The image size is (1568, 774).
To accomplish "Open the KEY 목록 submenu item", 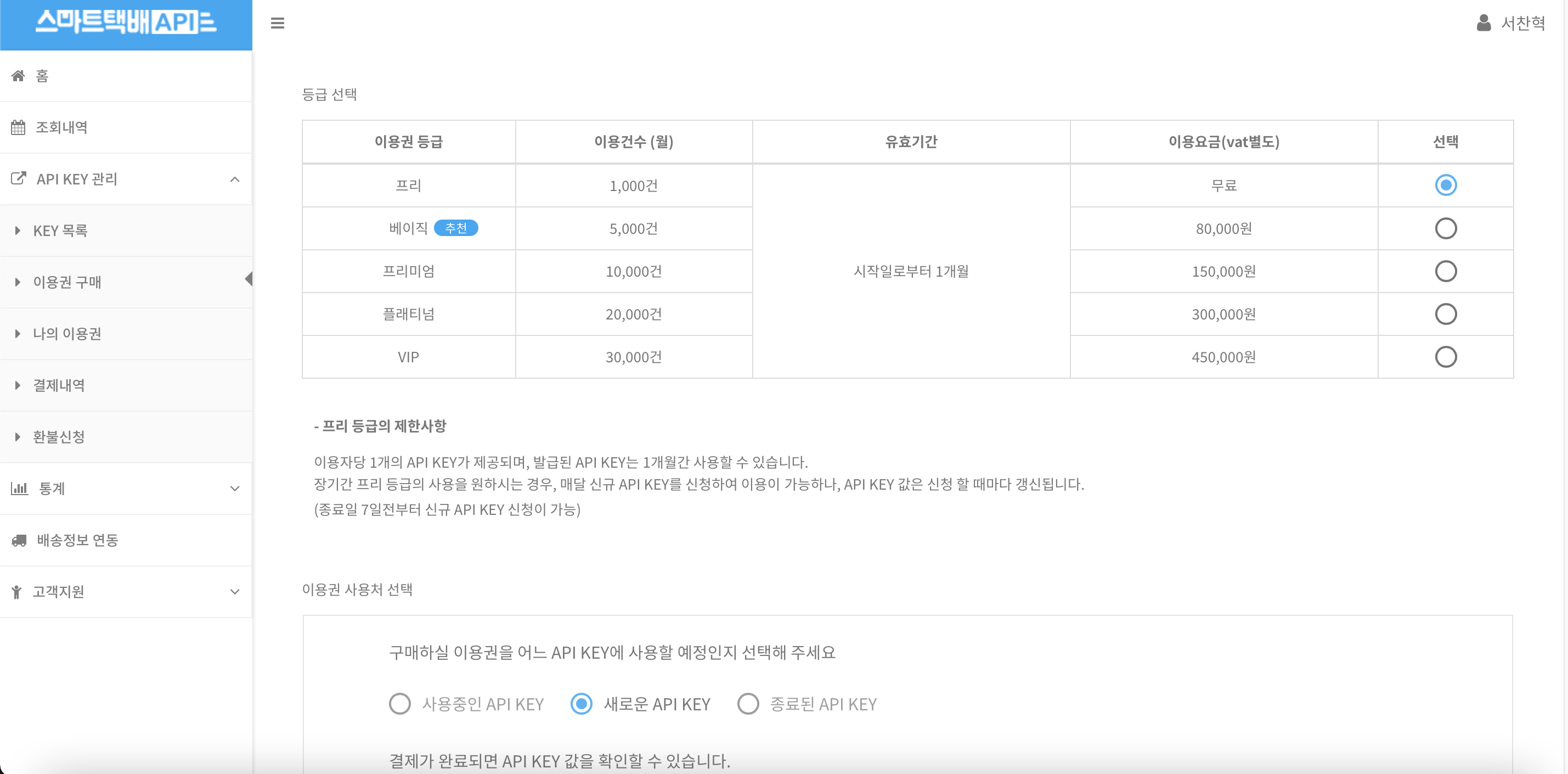I will (60, 231).
